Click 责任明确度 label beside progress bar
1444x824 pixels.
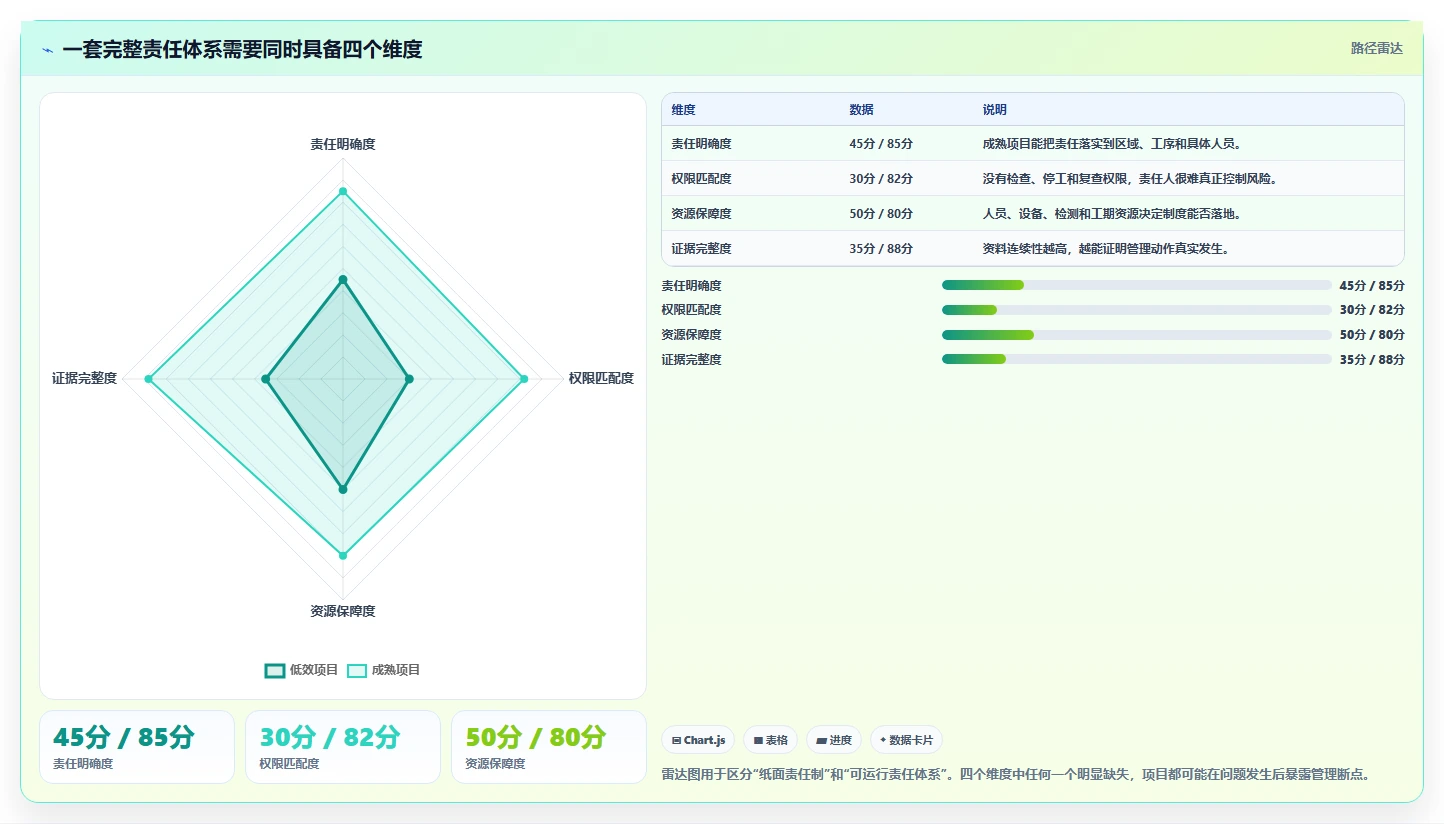691,285
